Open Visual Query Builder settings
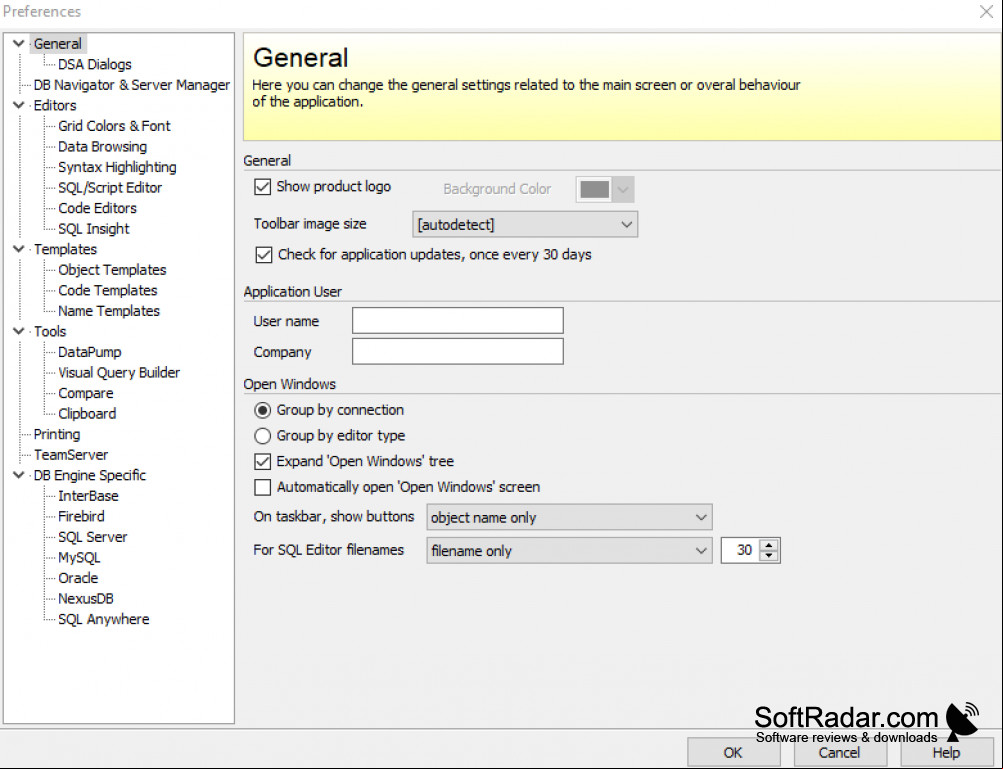Screen dimensions: 1003x769 pyautogui.click(x=119, y=372)
